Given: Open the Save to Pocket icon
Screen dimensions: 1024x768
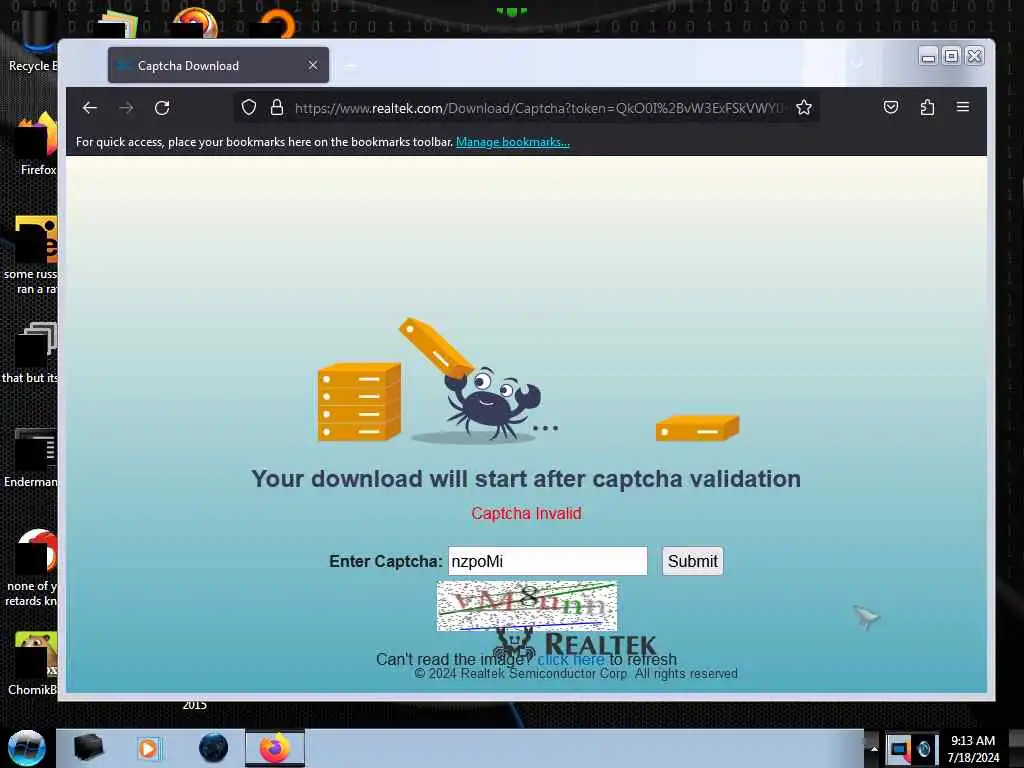Looking at the screenshot, I should 891,107.
